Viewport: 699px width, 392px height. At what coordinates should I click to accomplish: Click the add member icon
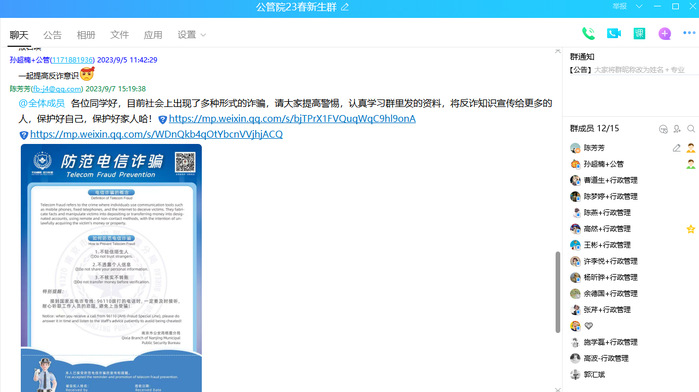point(677,129)
